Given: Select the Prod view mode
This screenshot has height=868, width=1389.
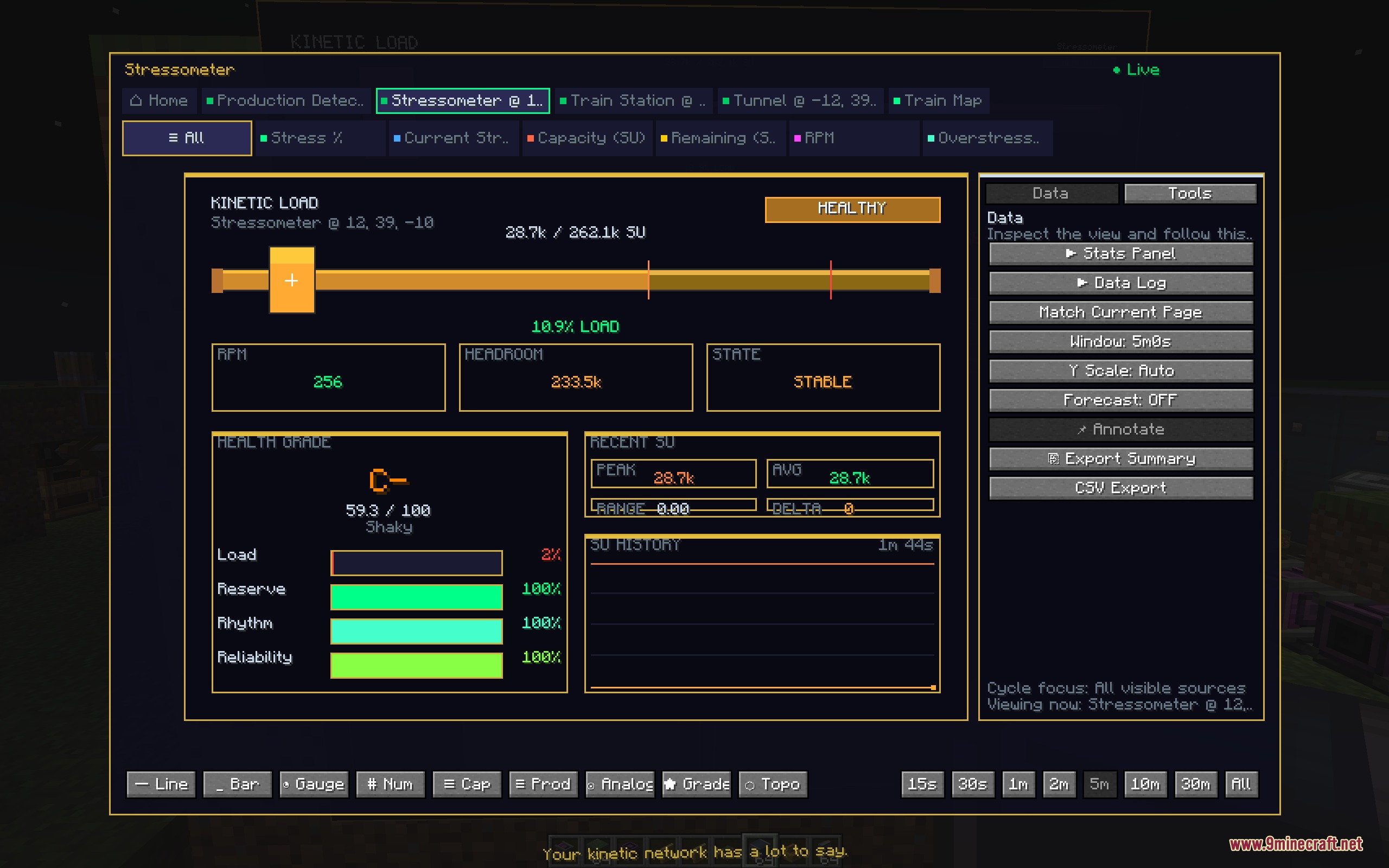Looking at the screenshot, I should [x=544, y=784].
